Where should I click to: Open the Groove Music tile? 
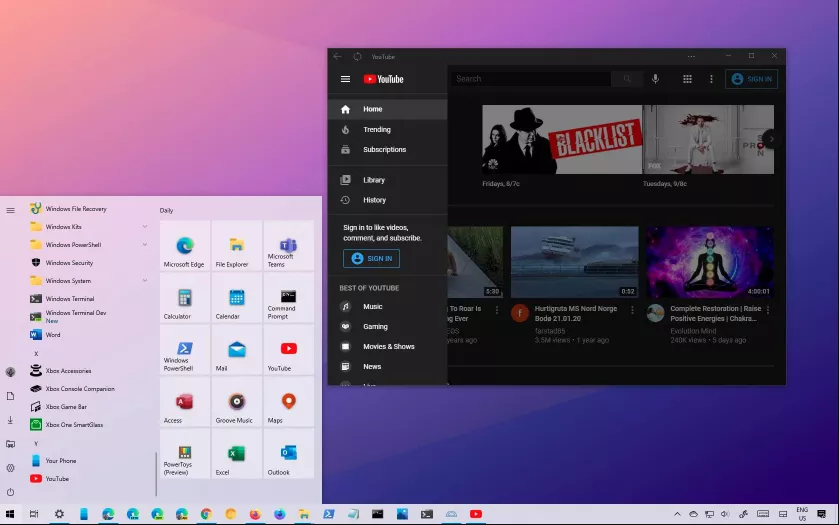[237, 401]
